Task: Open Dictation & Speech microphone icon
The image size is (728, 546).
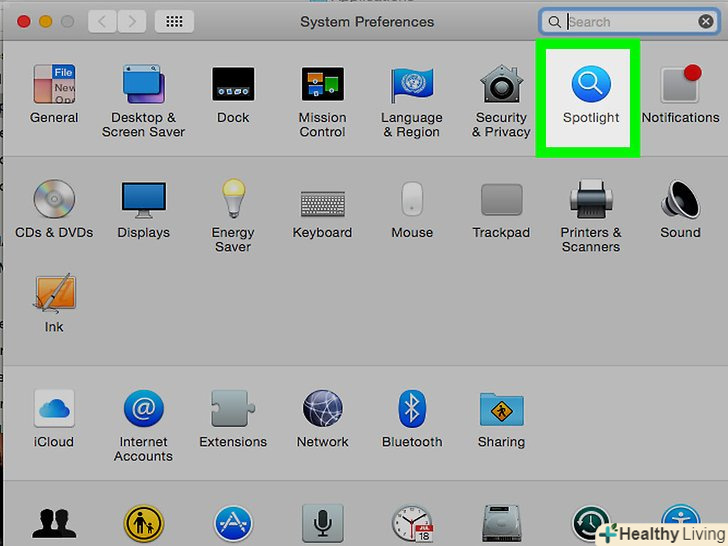Action: point(323,524)
